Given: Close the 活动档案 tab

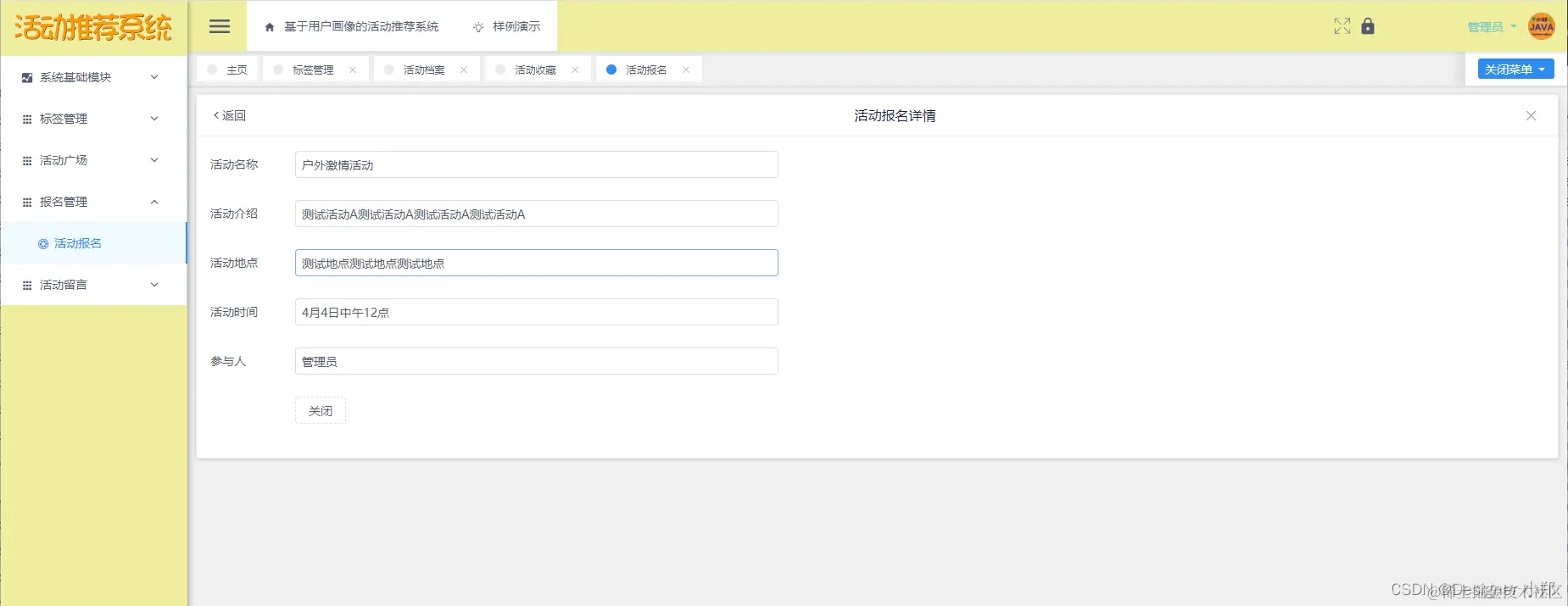Looking at the screenshot, I should pos(464,69).
